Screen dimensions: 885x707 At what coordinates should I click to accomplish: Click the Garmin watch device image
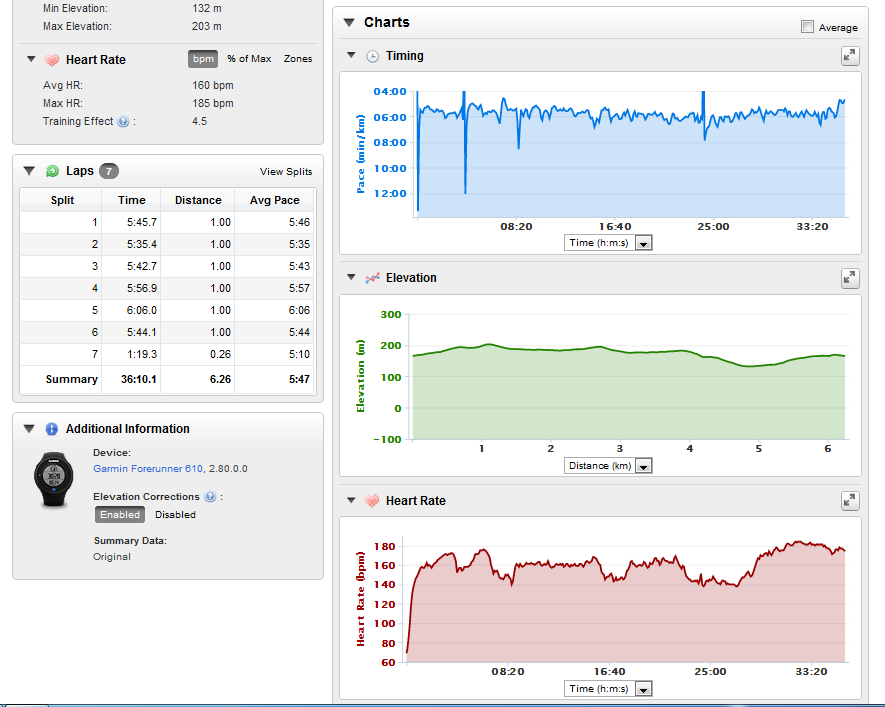coord(56,481)
